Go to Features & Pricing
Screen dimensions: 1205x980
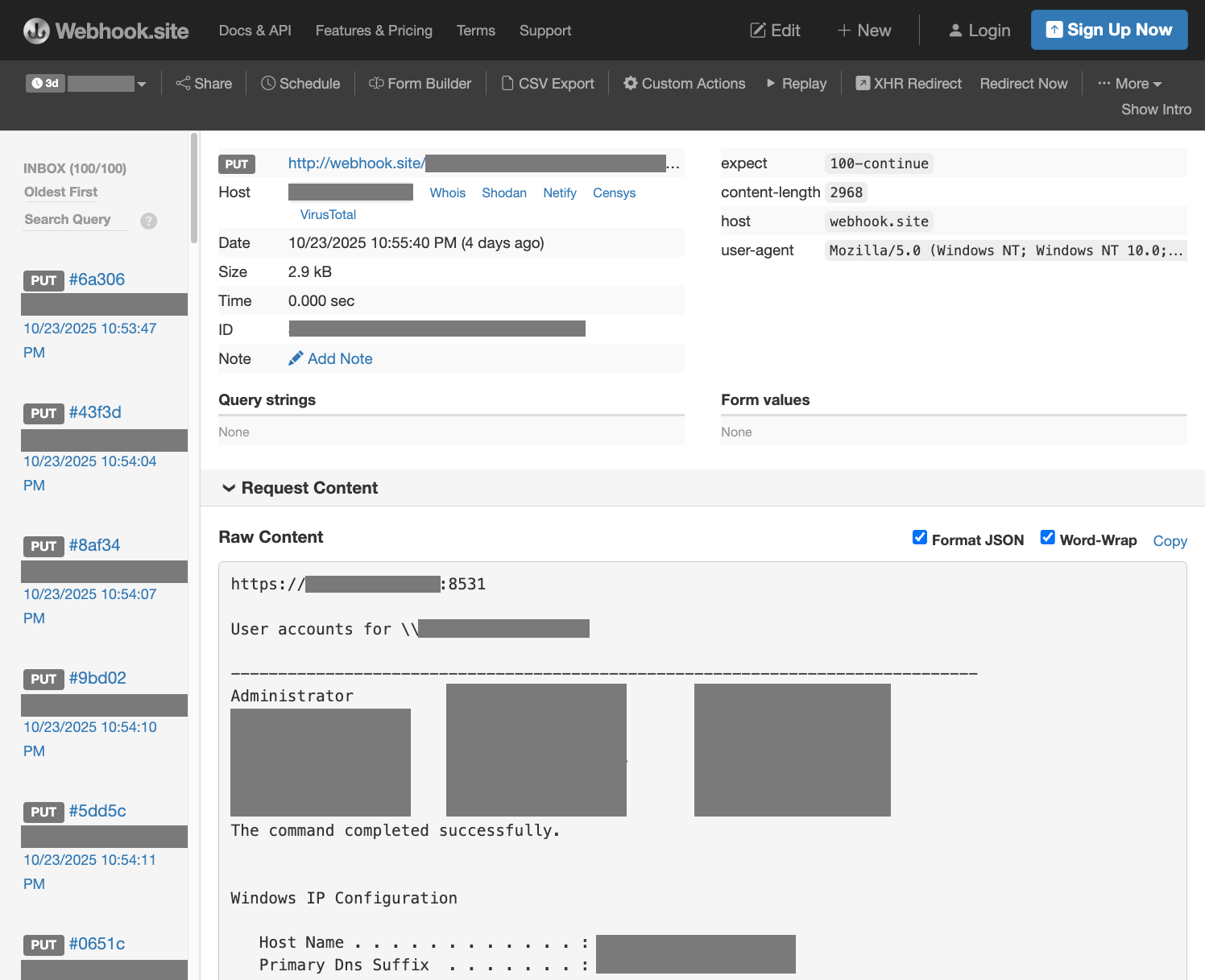coord(374,30)
